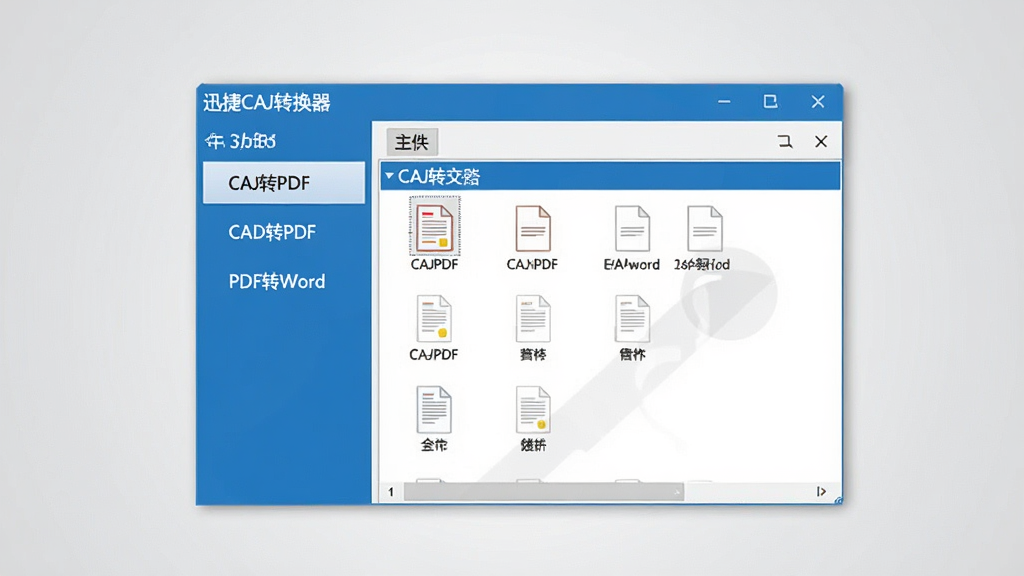Screen dimensions: 1024x576
Task: Maximize the 迅捷CAJ转换器 window
Action: tap(771, 101)
